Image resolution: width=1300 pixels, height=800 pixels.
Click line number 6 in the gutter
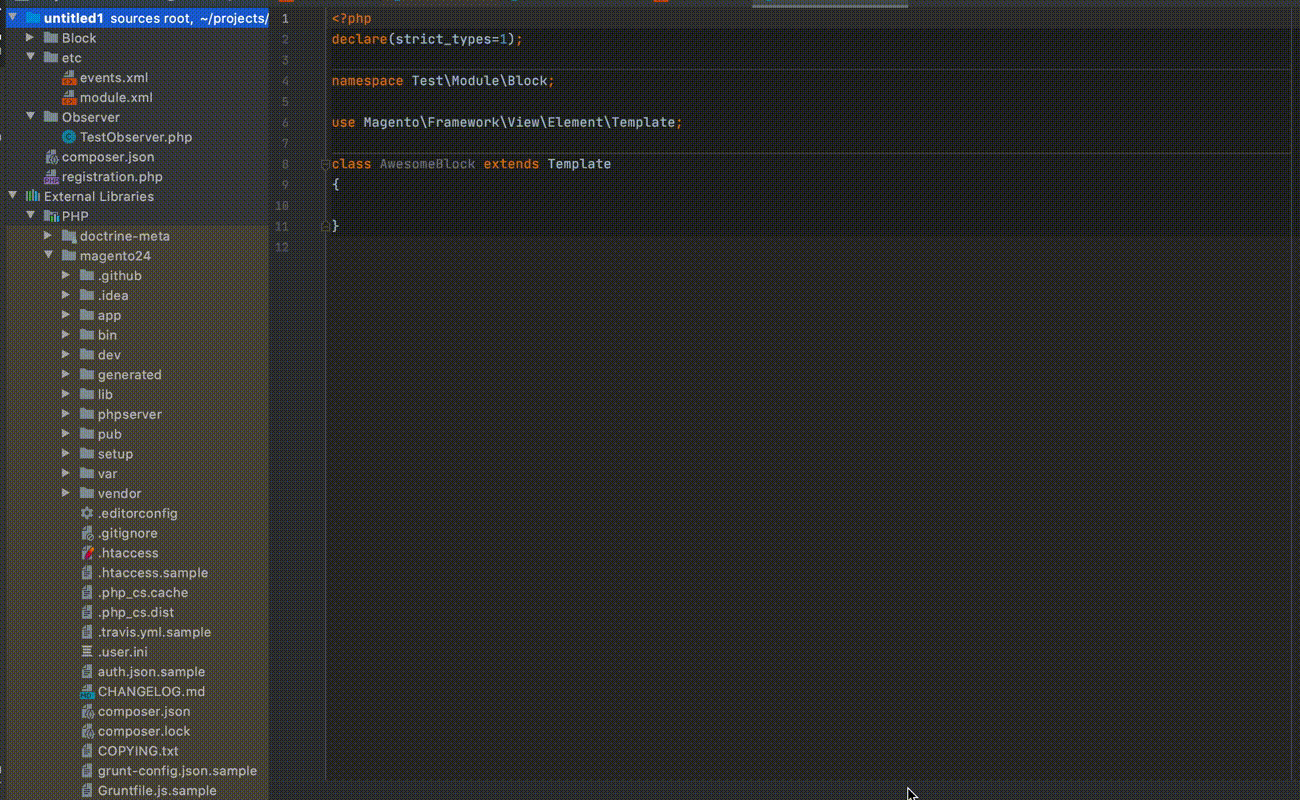(x=286, y=123)
